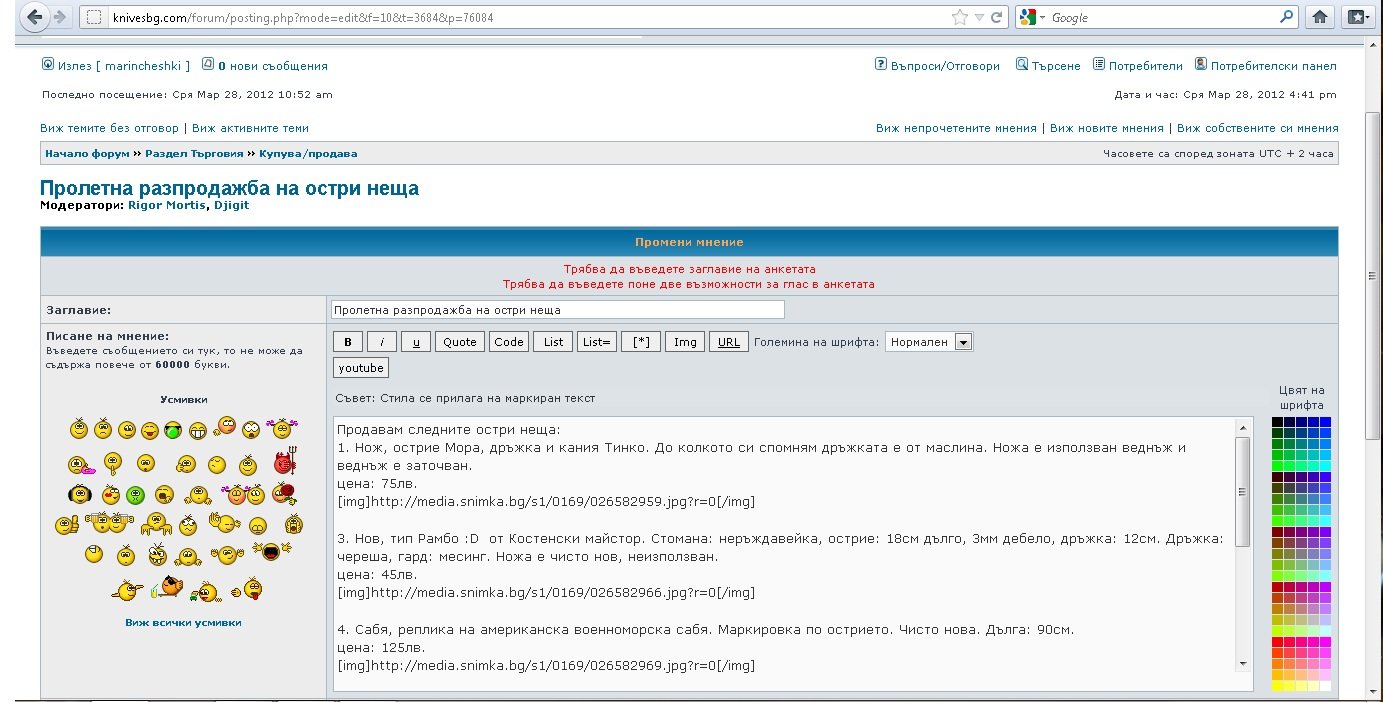Viewport: 1383px width, 702px height.
Task: Open the browser home page
Action: [1320, 17]
